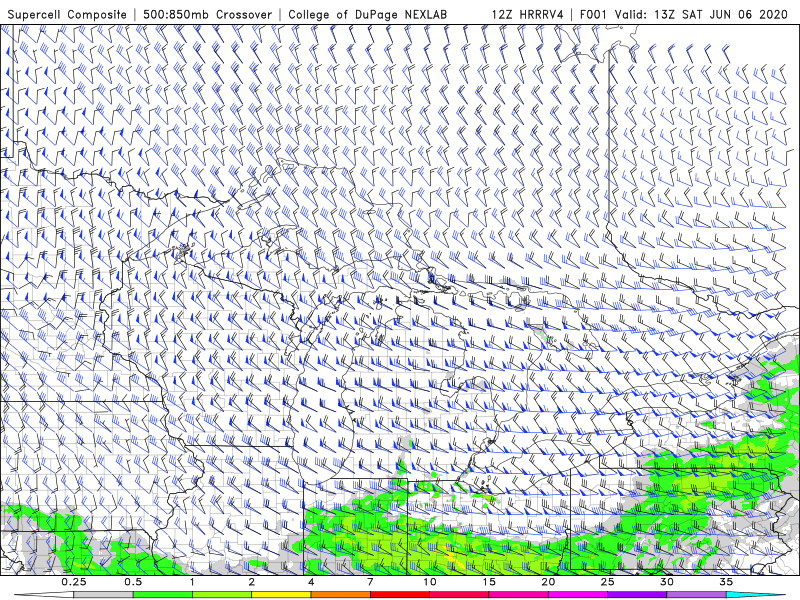Click the 0.5 color scale label

[133, 582]
